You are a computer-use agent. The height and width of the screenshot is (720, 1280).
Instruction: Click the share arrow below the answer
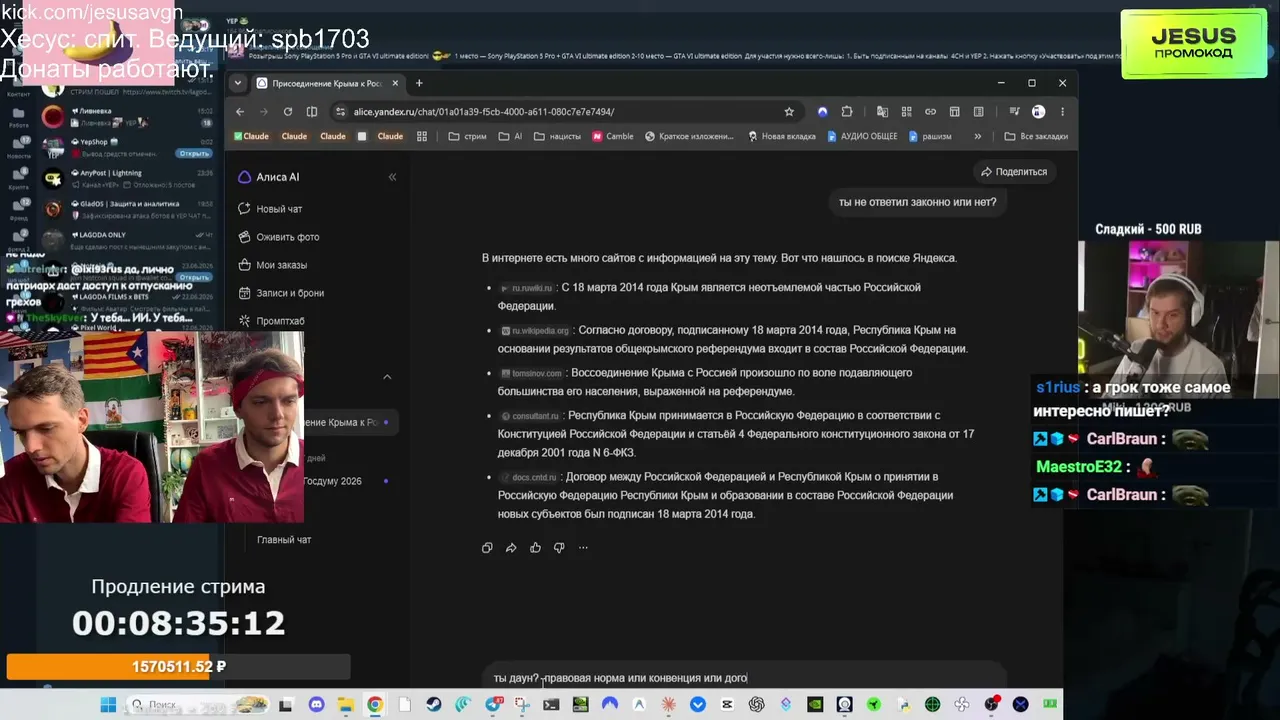511,548
